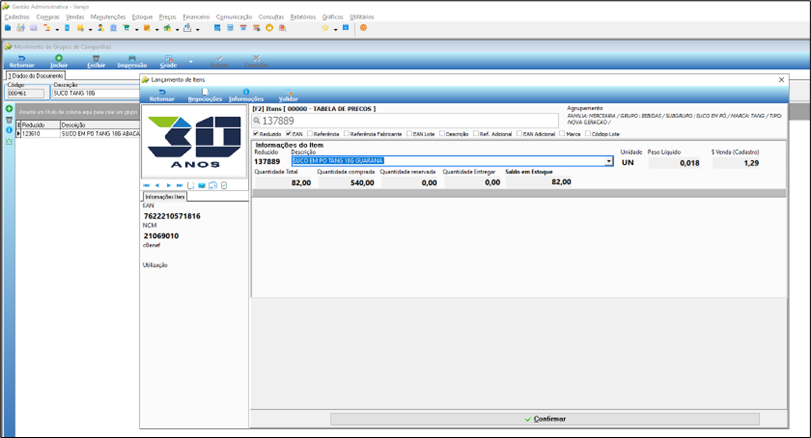Enable the Descrição search checkbox

coord(442,133)
